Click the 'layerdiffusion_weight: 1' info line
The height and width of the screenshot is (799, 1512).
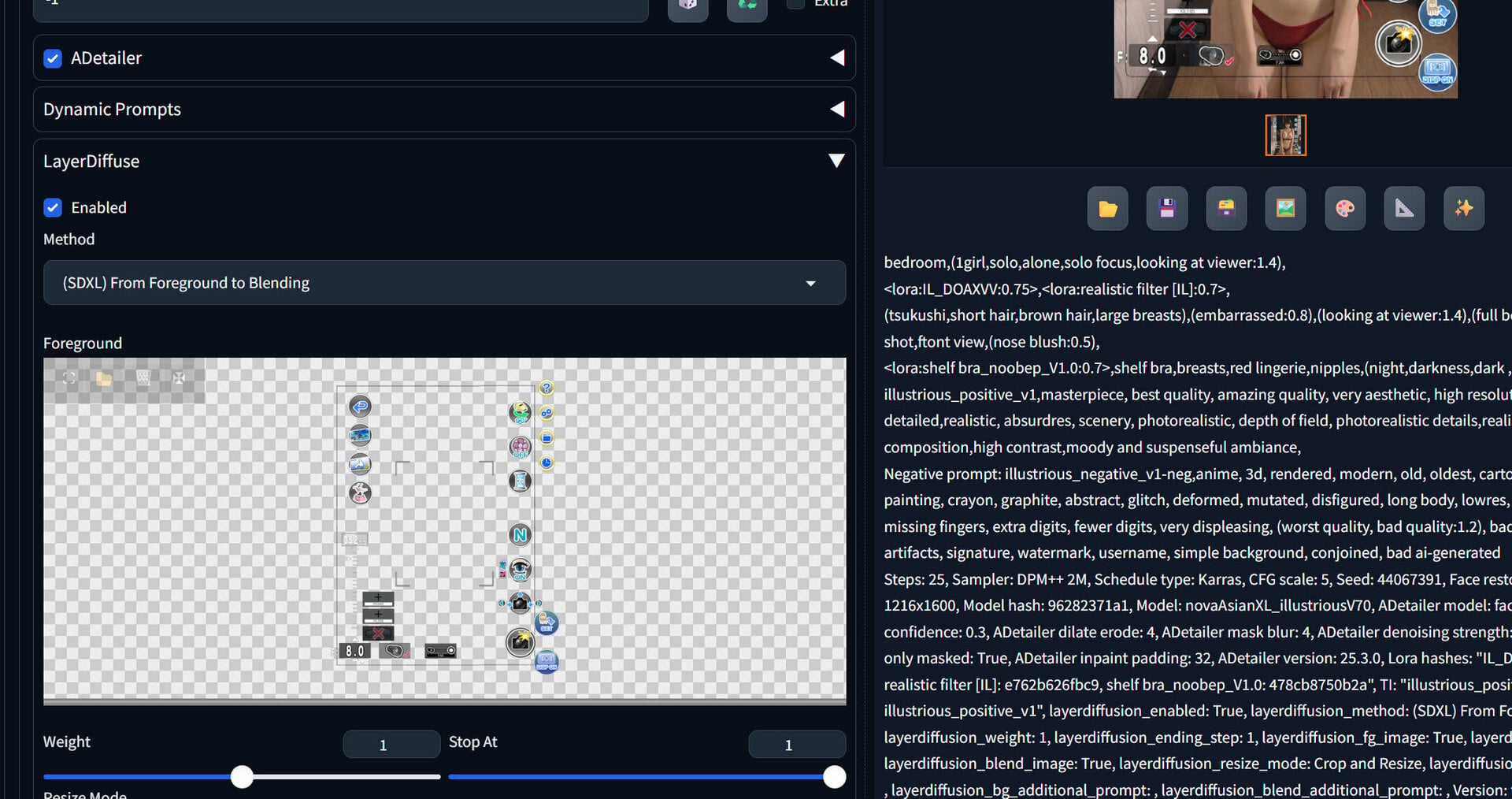coord(1198,738)
